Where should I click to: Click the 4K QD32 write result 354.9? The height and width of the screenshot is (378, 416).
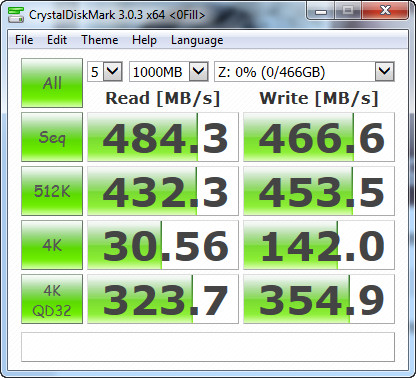click(319, 299)
